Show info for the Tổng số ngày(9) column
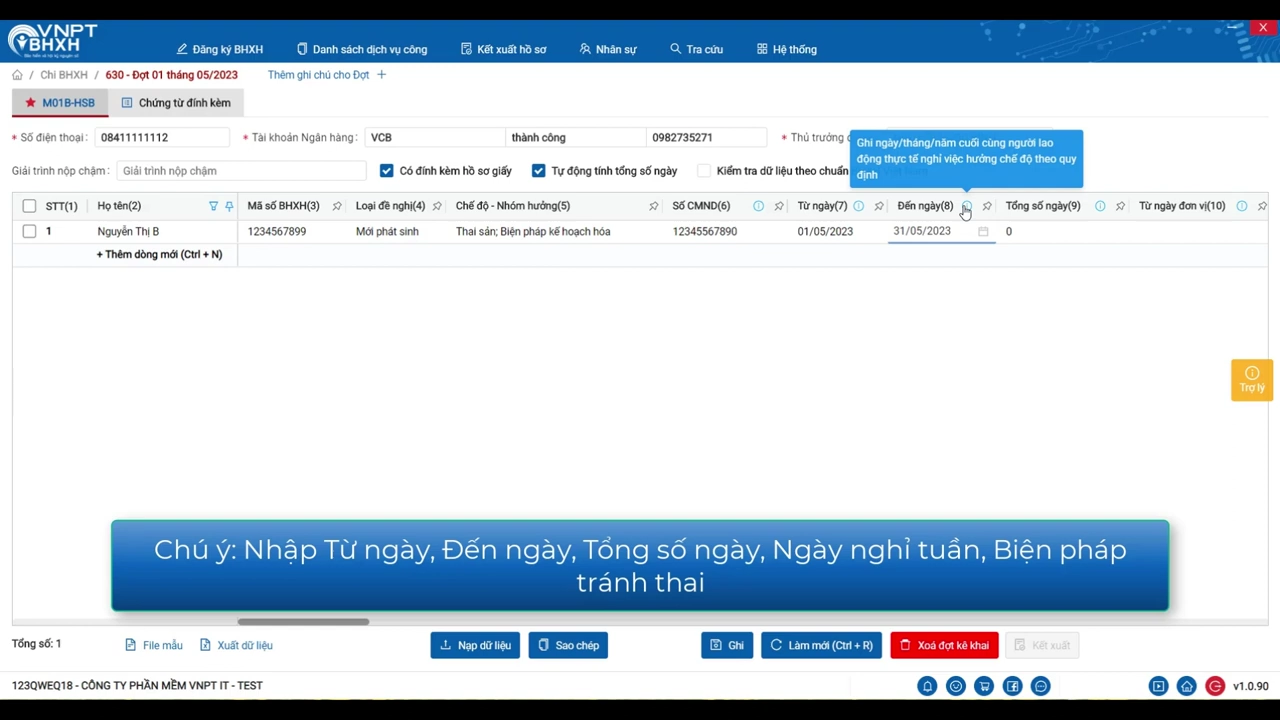Screen dimensions: 1280x720 pos(1100,206)
